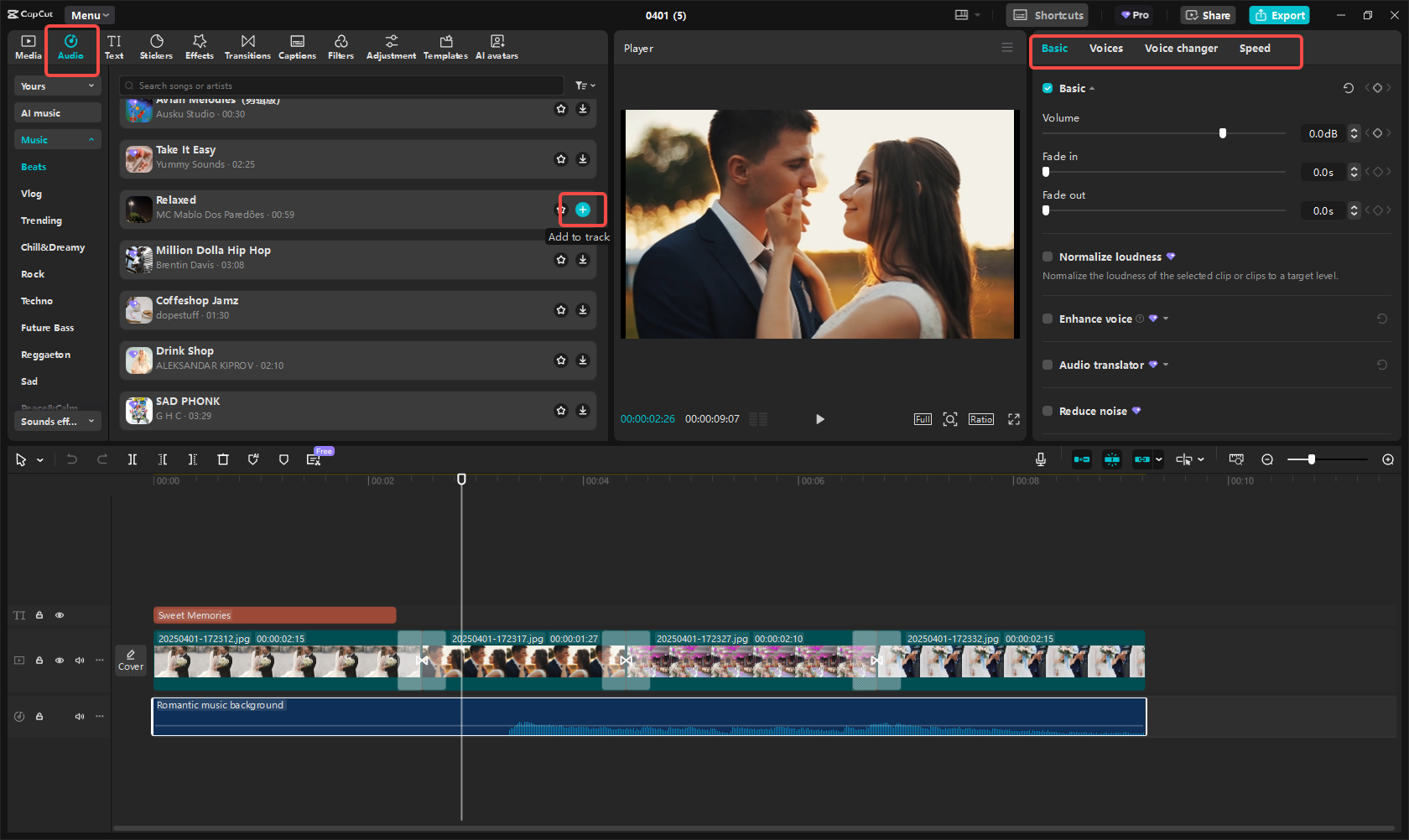Screen dimensions: 1409x840
Task: Add the Relaxed track to the timeline
Action: click(582, 209)
